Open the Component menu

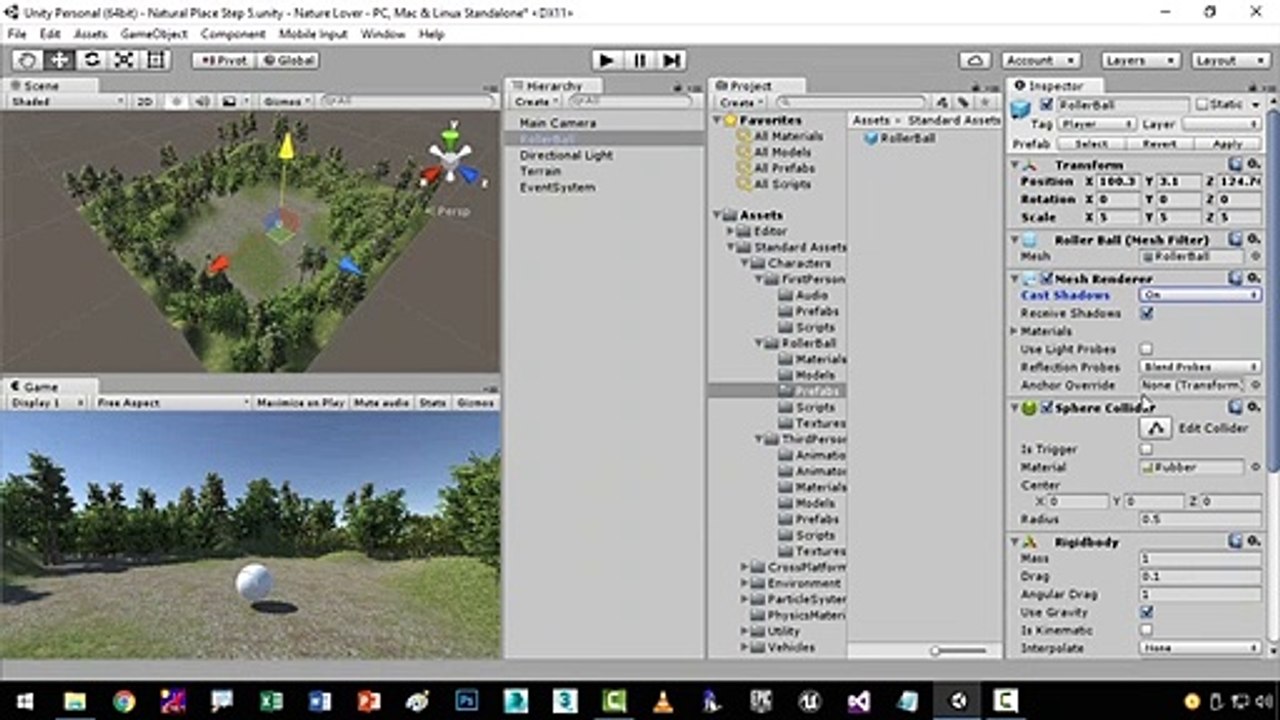pyautogui.click(x=233, y=34)
